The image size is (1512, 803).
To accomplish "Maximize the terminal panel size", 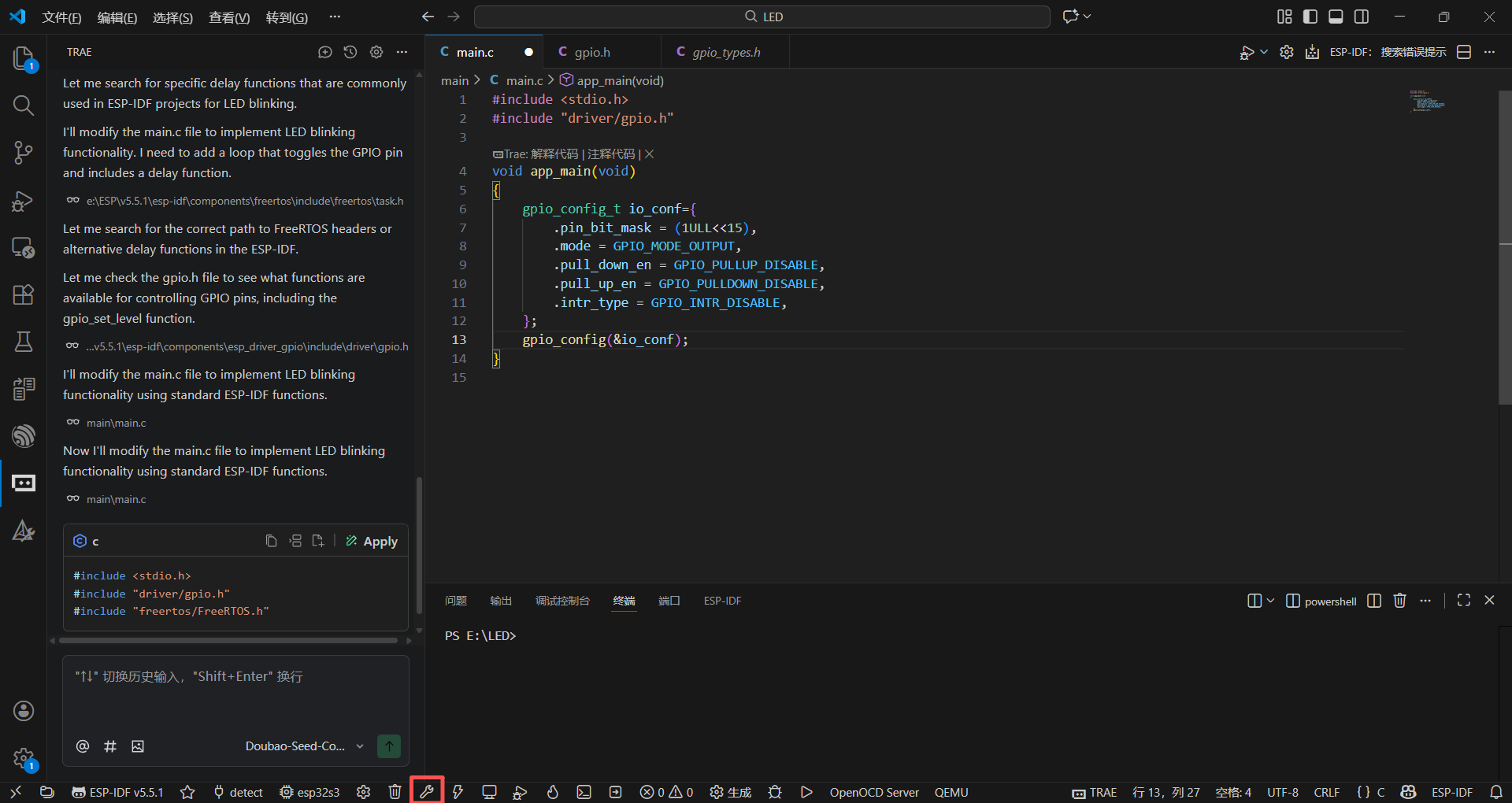I will tap(1464, 600).
